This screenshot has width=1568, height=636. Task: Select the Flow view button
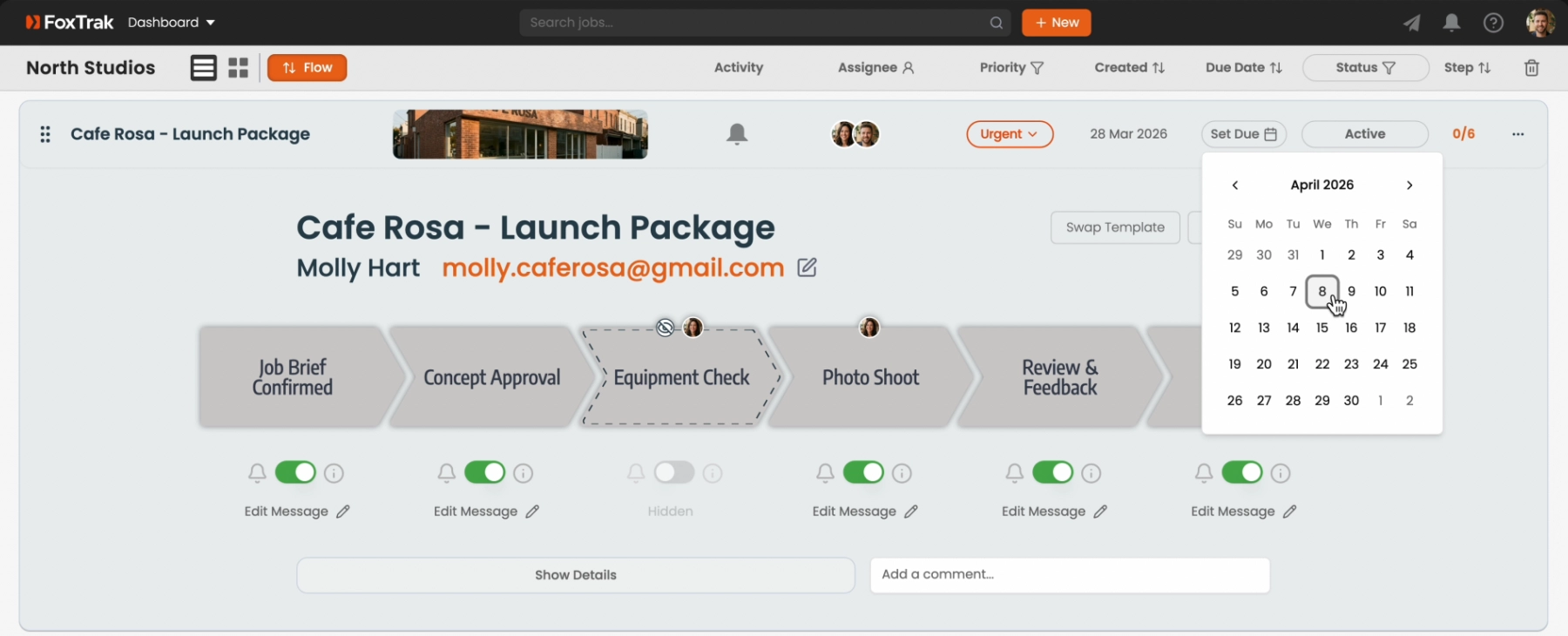[x=307, y=68]
